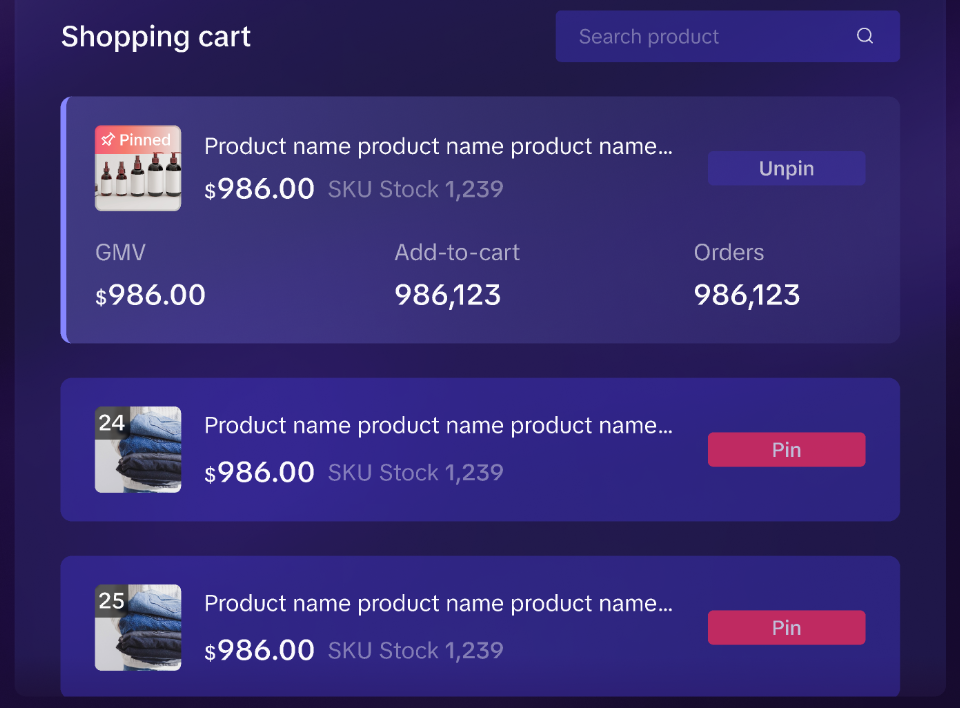960x708 pixels.
Task: Click the GMV value $986.00
Action: click(x=151, y=295)
